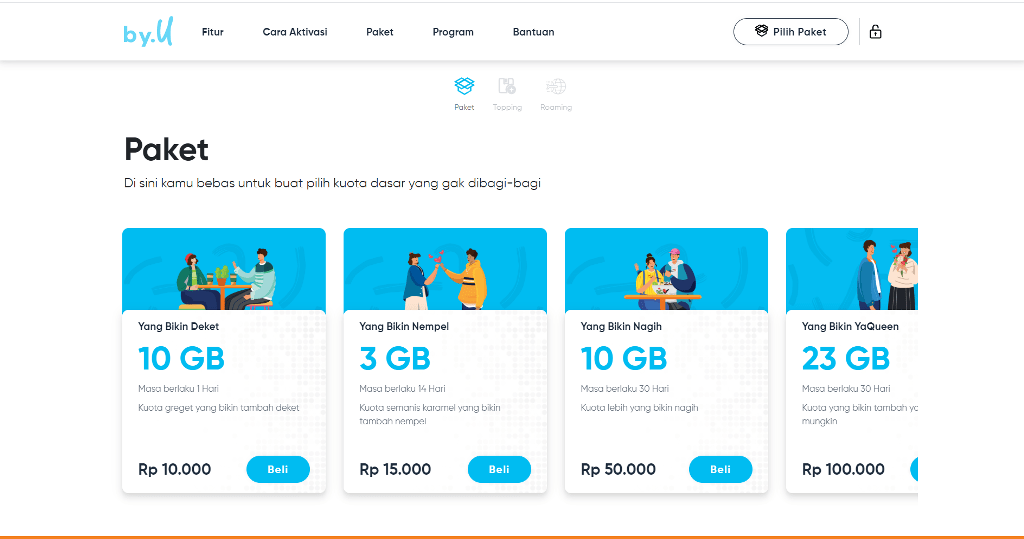Open the Cara Aktivasi menu
The height and width of the screenshot is (539, 1024).
(x=295, y=32)
